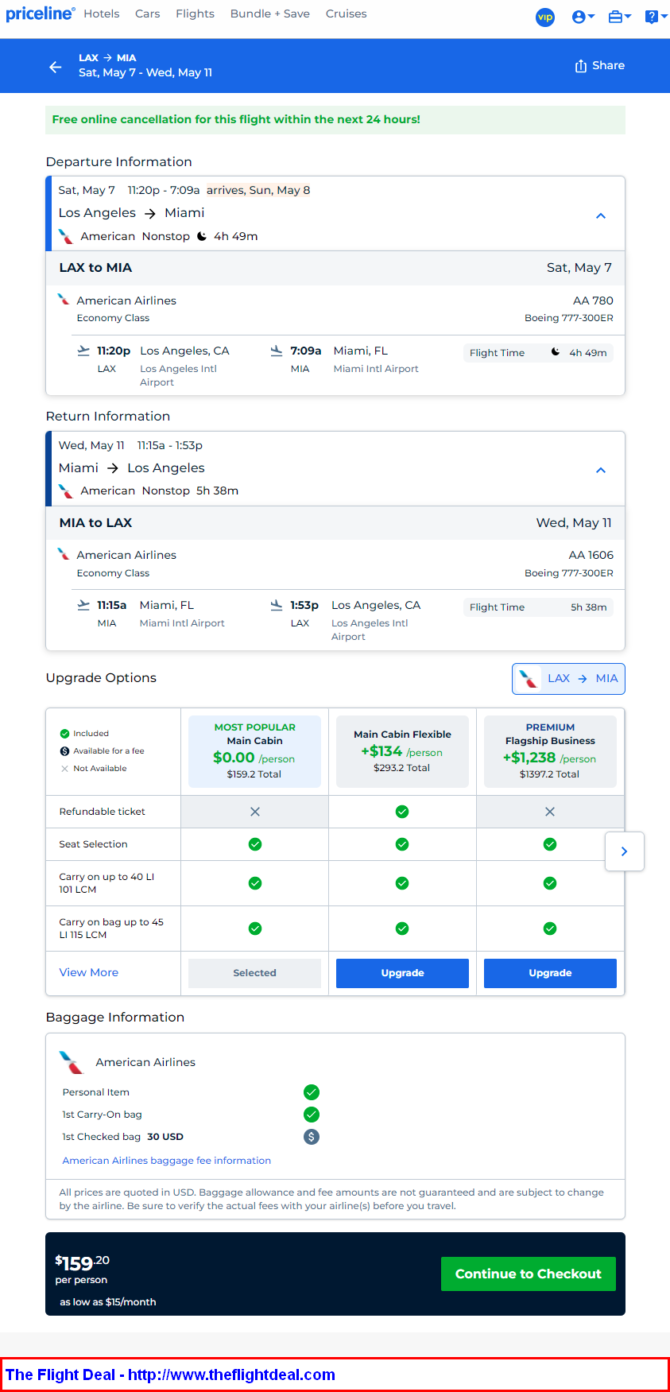Collapse the Departure Information flight details
The width and height of the screenshot is (670, 1392).
601,215
